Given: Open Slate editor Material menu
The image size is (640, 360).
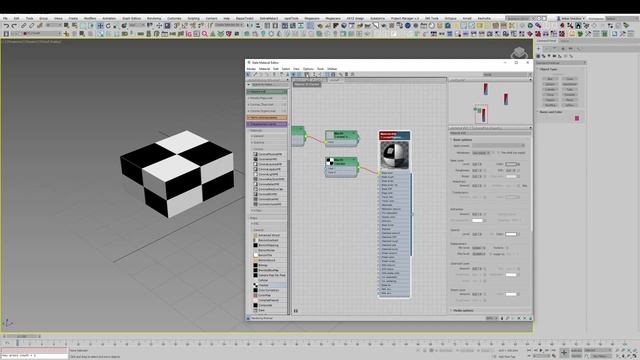Looking at the screenshot, I should (264, 69).
